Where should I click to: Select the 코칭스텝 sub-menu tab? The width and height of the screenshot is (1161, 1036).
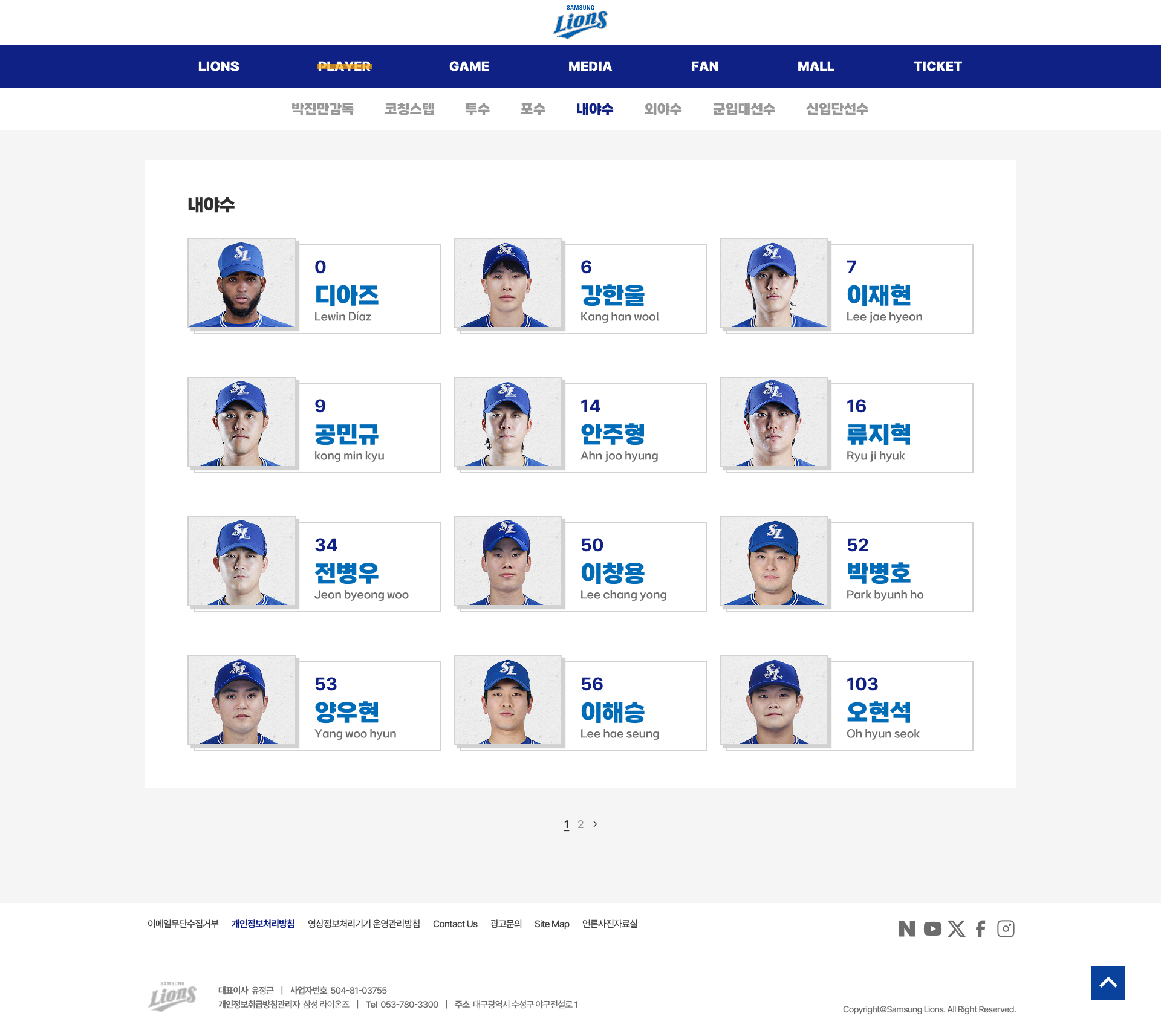coord(409,109)
